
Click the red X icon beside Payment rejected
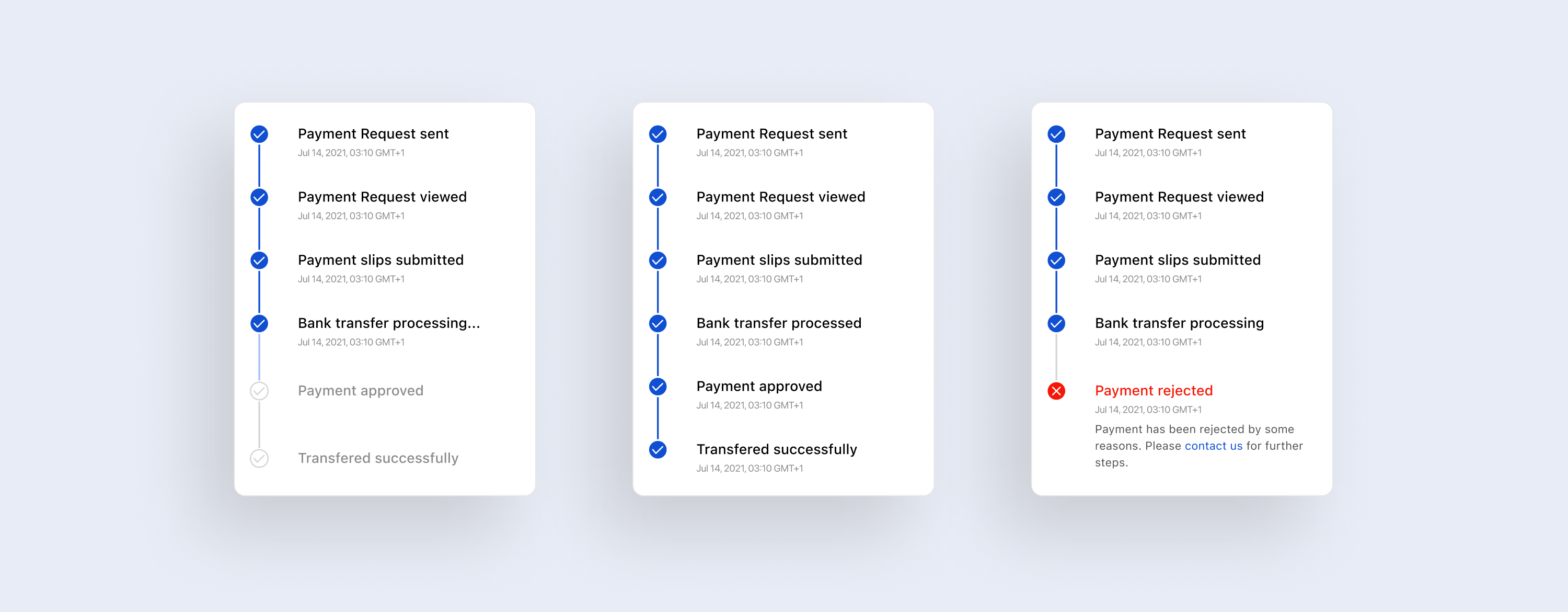click(x=1056, y=391)
